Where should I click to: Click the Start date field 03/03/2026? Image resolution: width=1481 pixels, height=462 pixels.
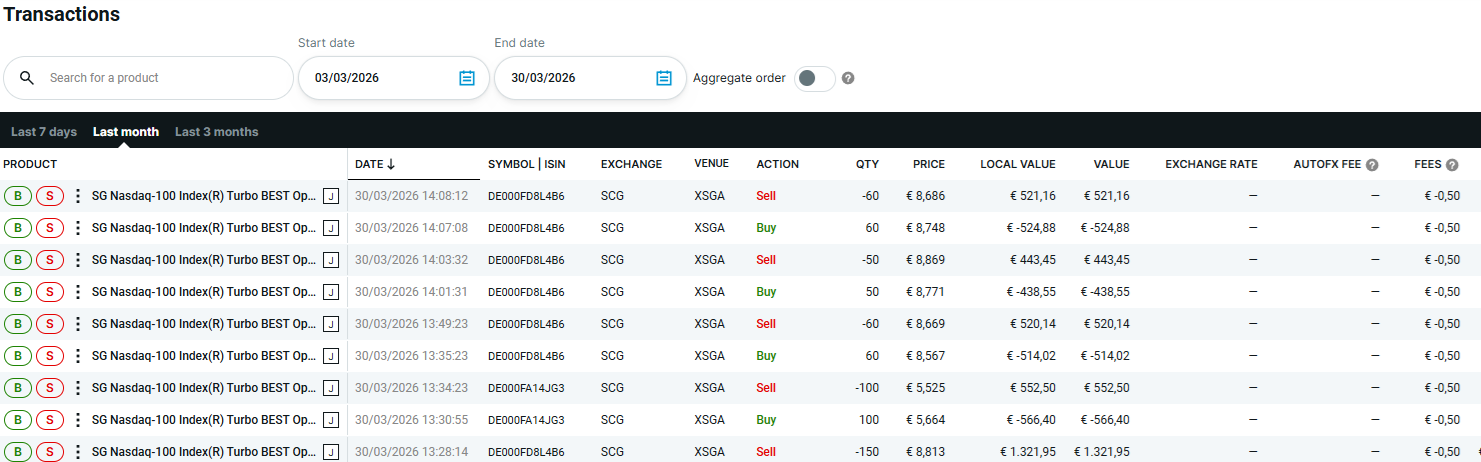coord(394,78)
